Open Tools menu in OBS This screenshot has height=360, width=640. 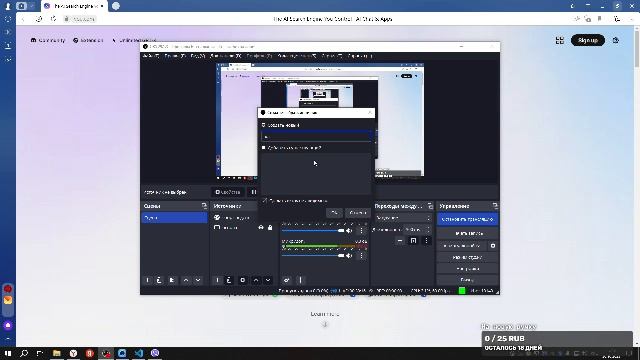coord(331,56)
